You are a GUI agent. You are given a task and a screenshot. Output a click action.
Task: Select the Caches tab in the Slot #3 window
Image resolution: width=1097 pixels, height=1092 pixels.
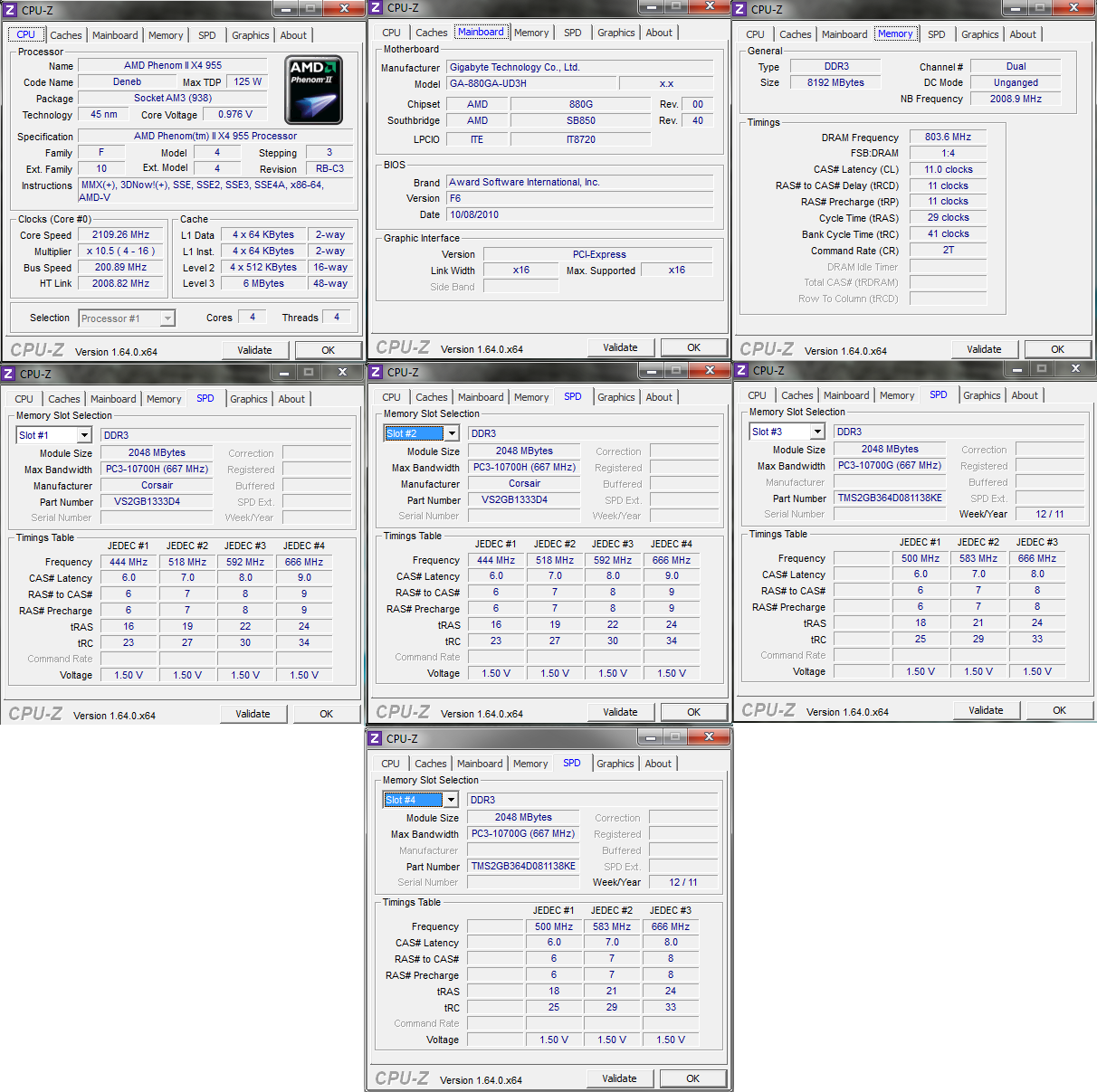(x=797, y=395)
